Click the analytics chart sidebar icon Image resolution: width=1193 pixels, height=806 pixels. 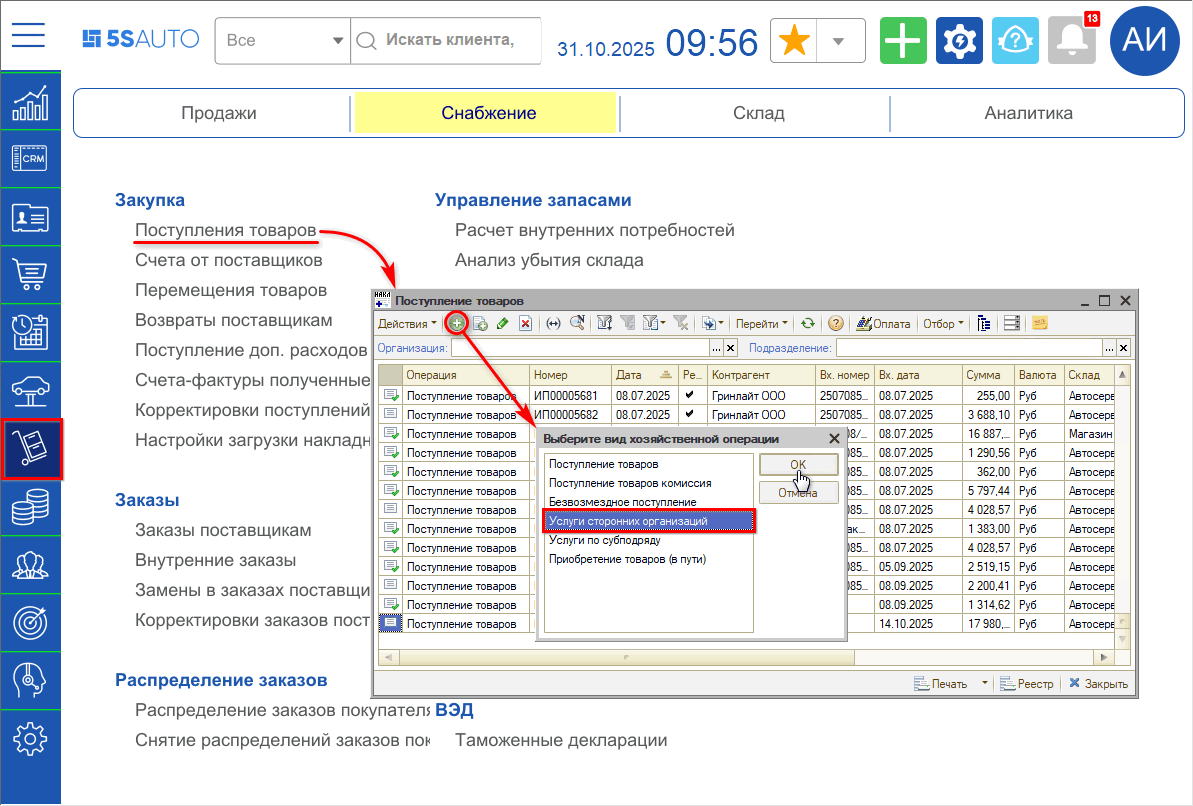[30, 102]
